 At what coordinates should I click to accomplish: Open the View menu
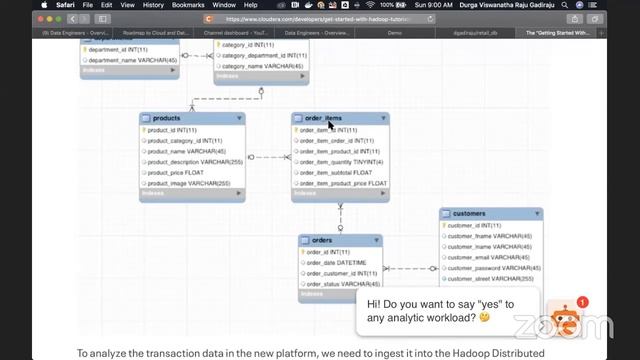point(127,5)
